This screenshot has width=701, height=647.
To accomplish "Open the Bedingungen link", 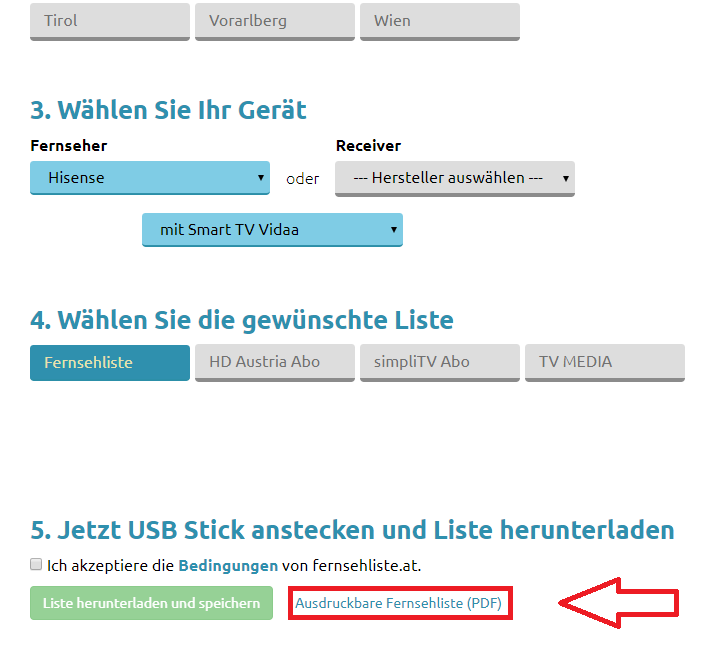I will 228,566.
